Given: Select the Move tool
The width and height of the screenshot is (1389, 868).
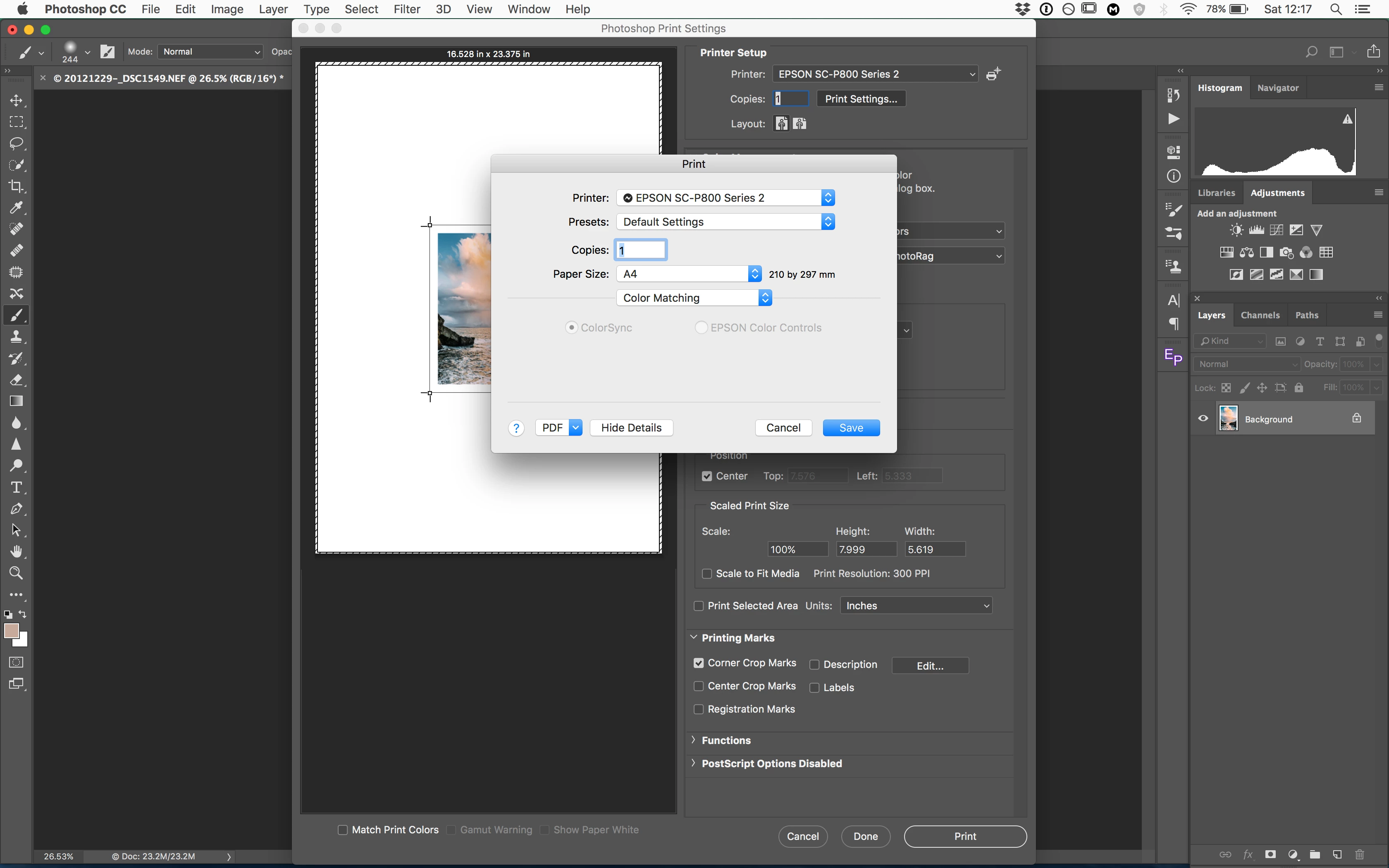Looking at the screenshot, I should (16, 100).
